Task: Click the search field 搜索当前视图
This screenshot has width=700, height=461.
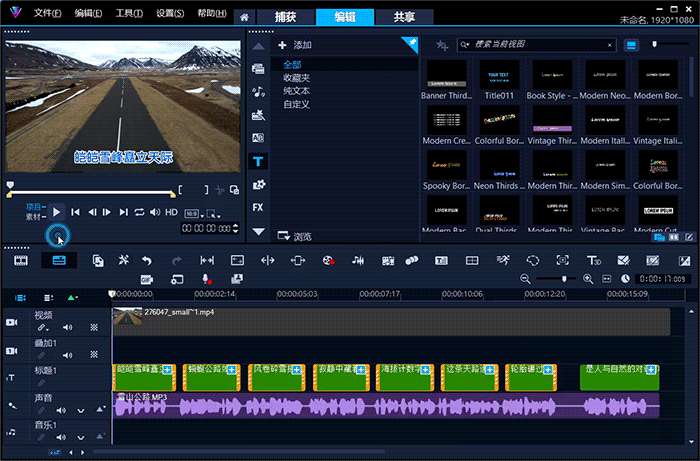Action: click(x=537, y=45)
